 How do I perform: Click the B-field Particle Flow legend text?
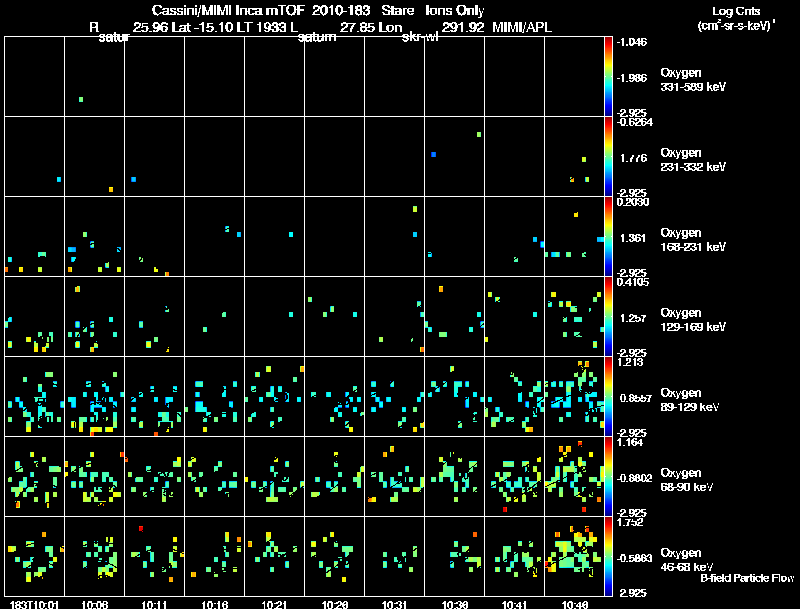pyautogui.click(x=746, y=578)
